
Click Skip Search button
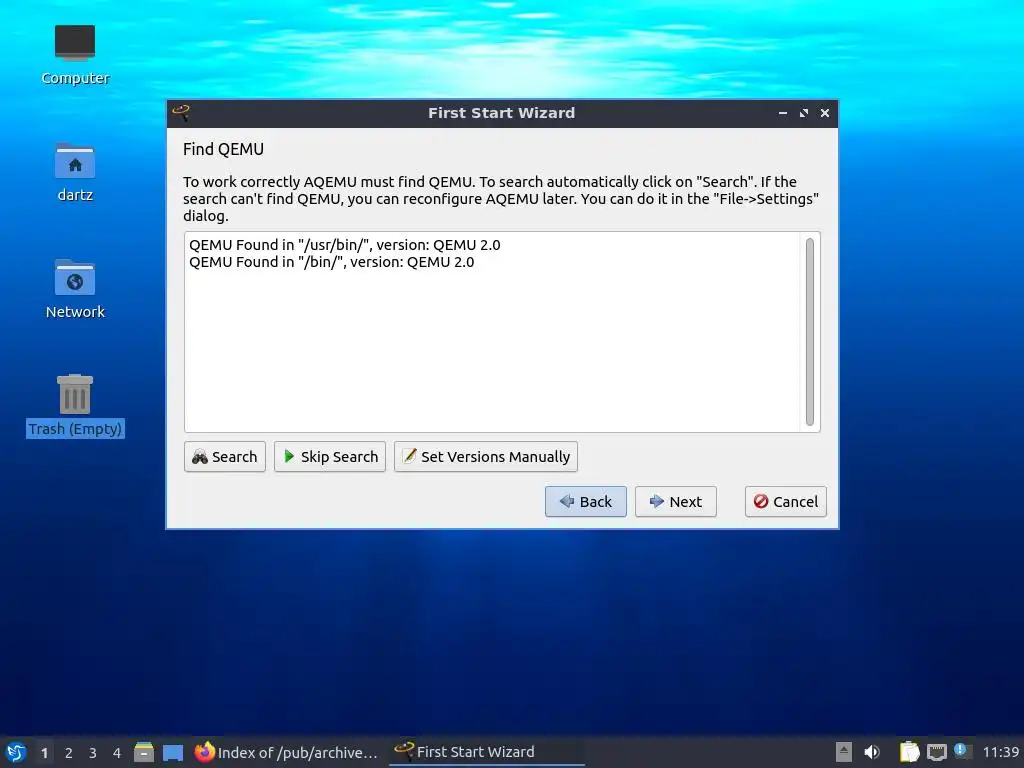(x=330, y=456)
